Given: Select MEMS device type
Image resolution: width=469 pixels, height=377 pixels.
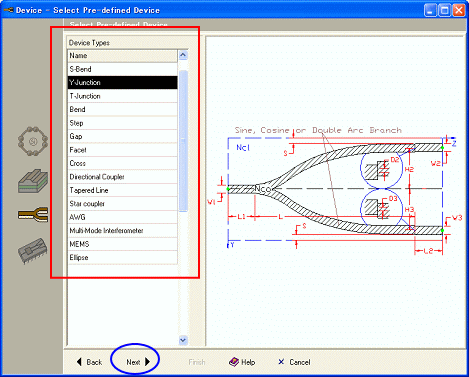Looking at the screenshot, I should click(122, 244).
